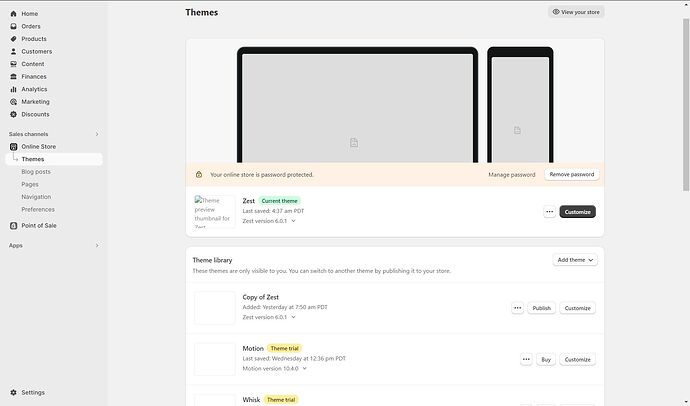Click the Content icon in sidebar
Viewport: 690px width, 406px height.
[13, 64]
